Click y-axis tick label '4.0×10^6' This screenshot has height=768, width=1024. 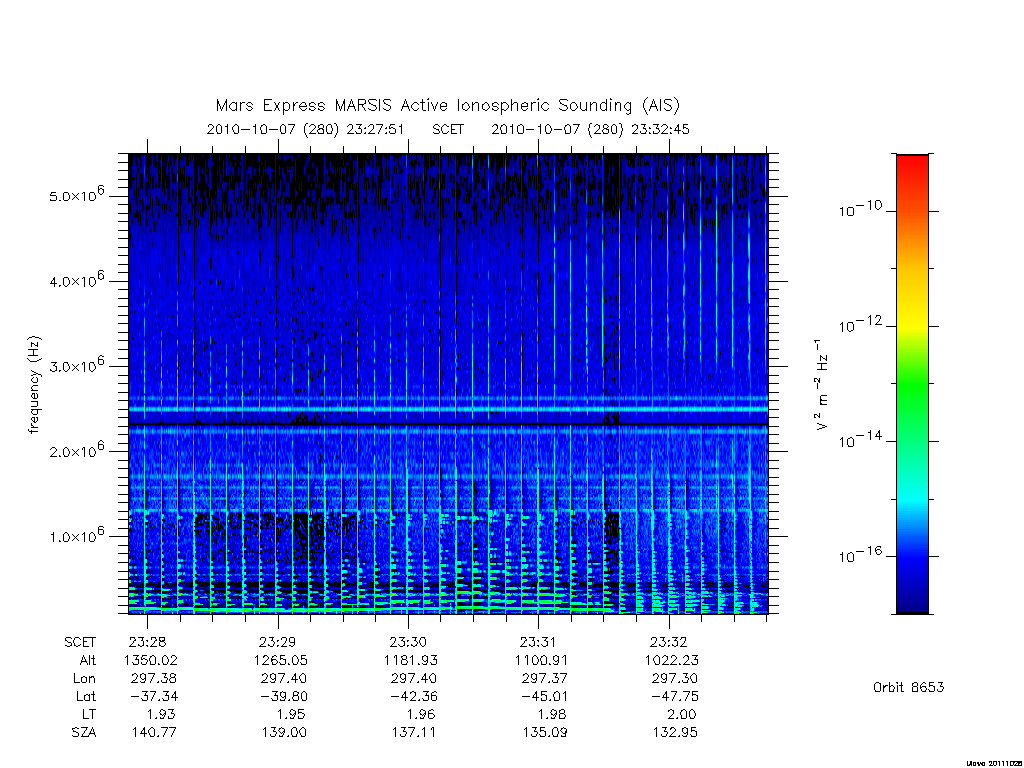coord(76,280)
